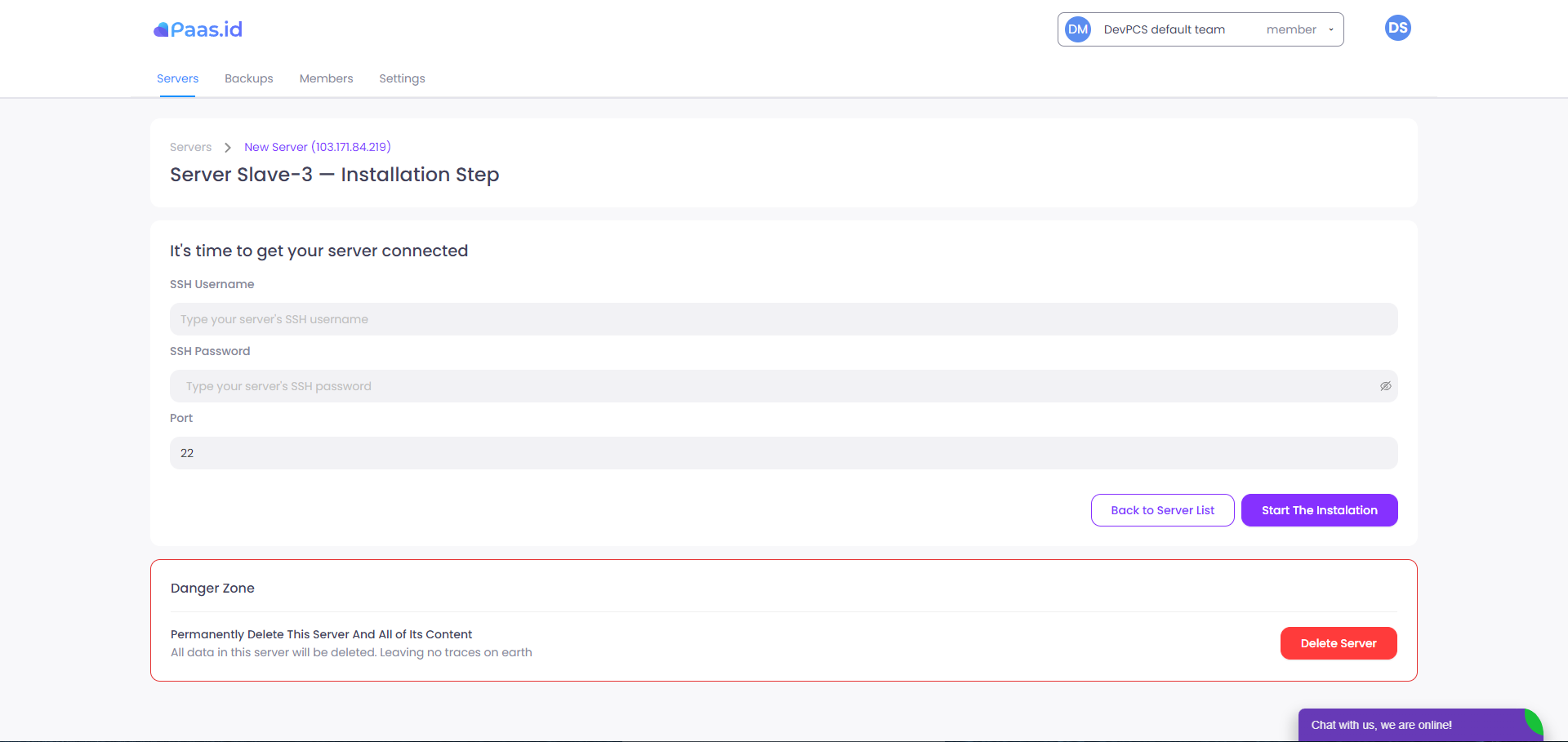Click the DM team avatar
1568x742 pixels.
1078,29
